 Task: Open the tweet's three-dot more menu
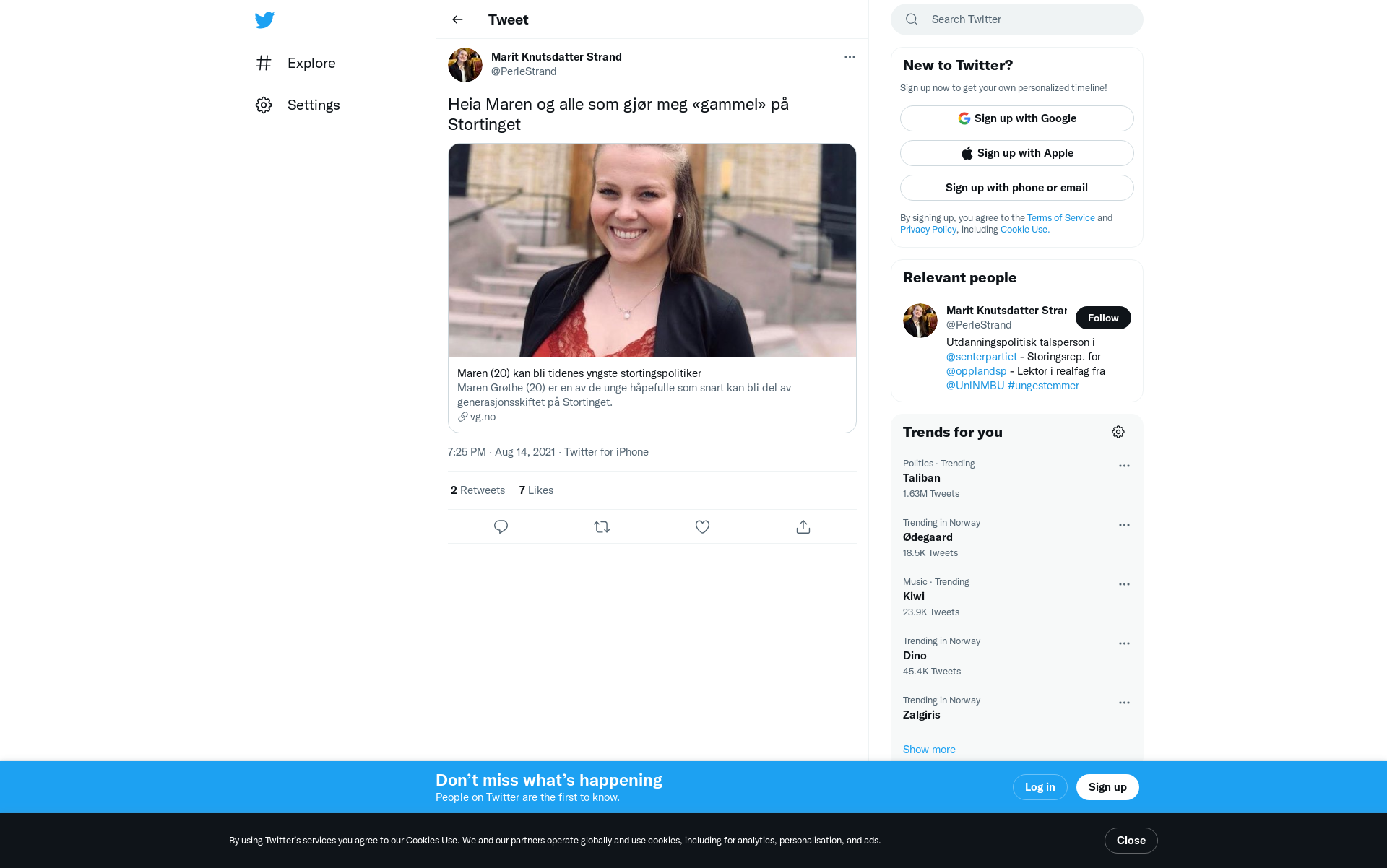coord(850,57)
